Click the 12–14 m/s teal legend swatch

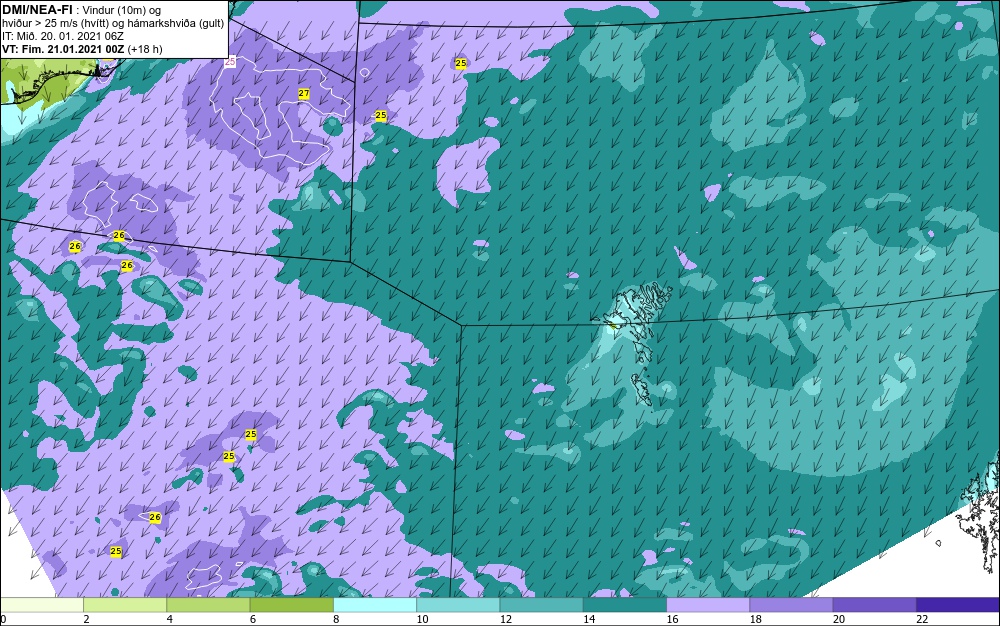(x=541, y=605)
